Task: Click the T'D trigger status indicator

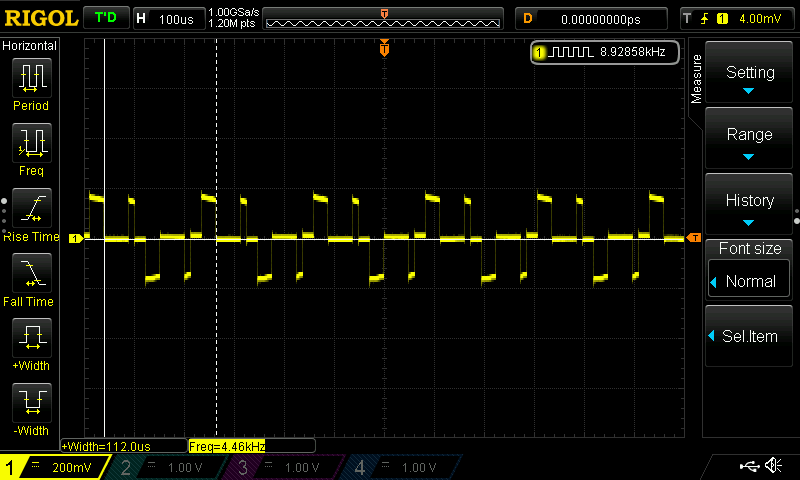Action: click(106, 18)
